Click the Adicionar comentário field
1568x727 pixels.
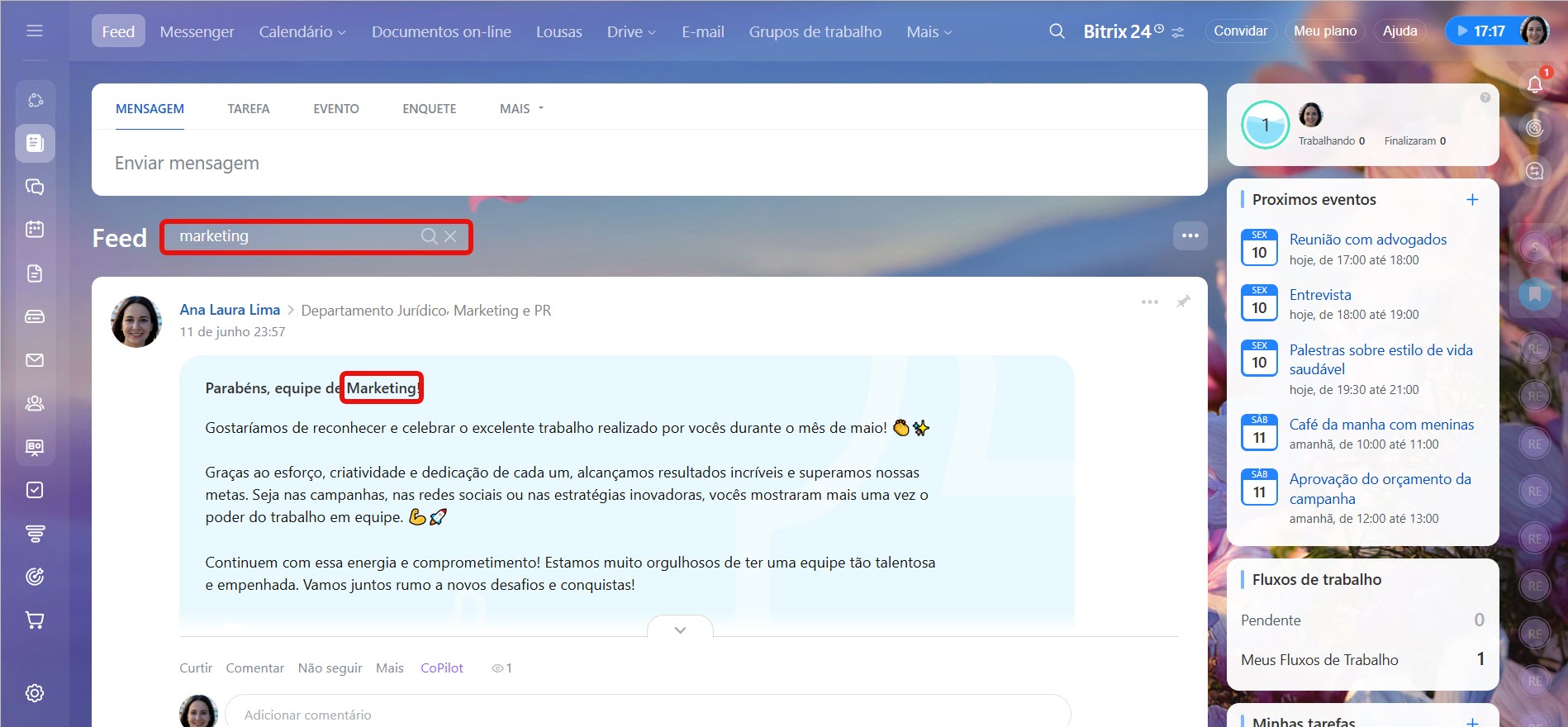(646, 714)
